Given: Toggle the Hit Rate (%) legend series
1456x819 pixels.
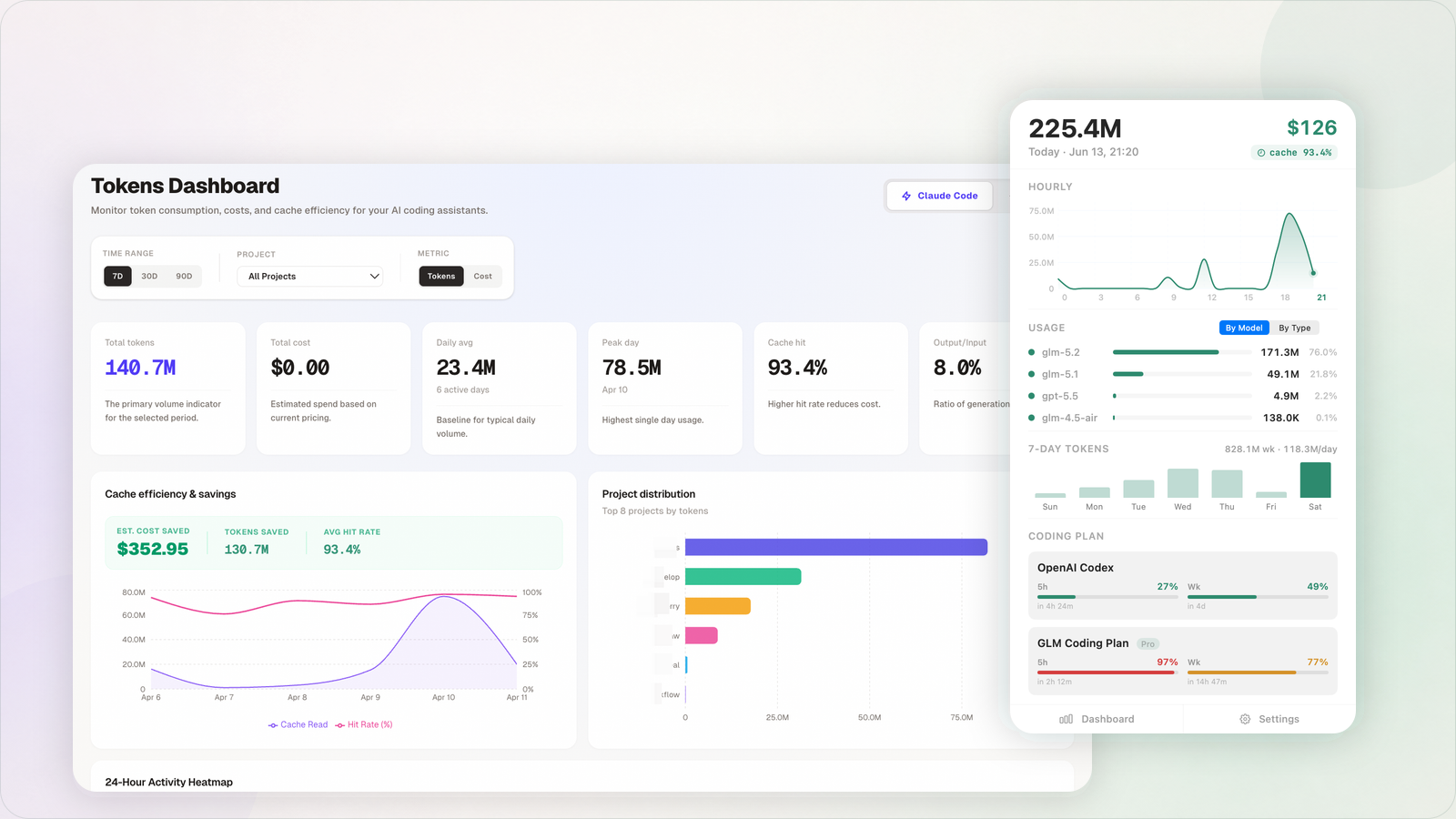Looking at the screenshot, I should point(364,724).
